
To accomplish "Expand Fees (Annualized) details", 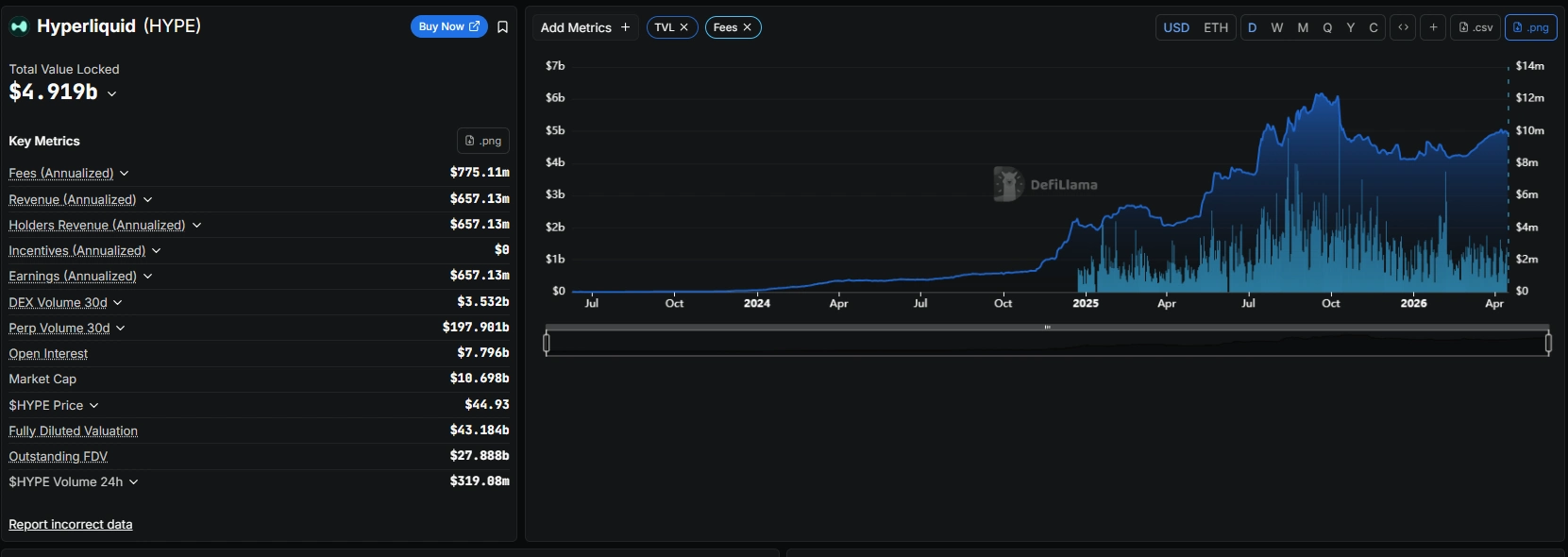I will tap(125, 174).
